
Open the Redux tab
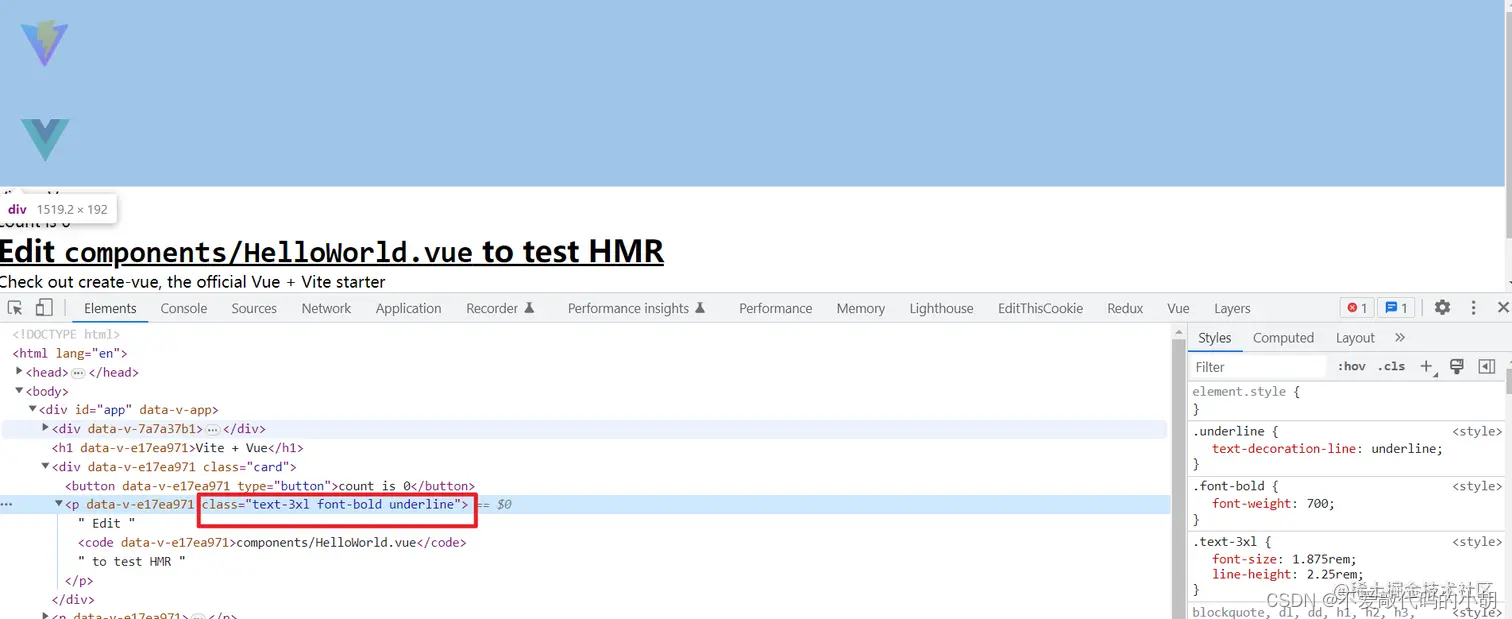(1125, 308)
